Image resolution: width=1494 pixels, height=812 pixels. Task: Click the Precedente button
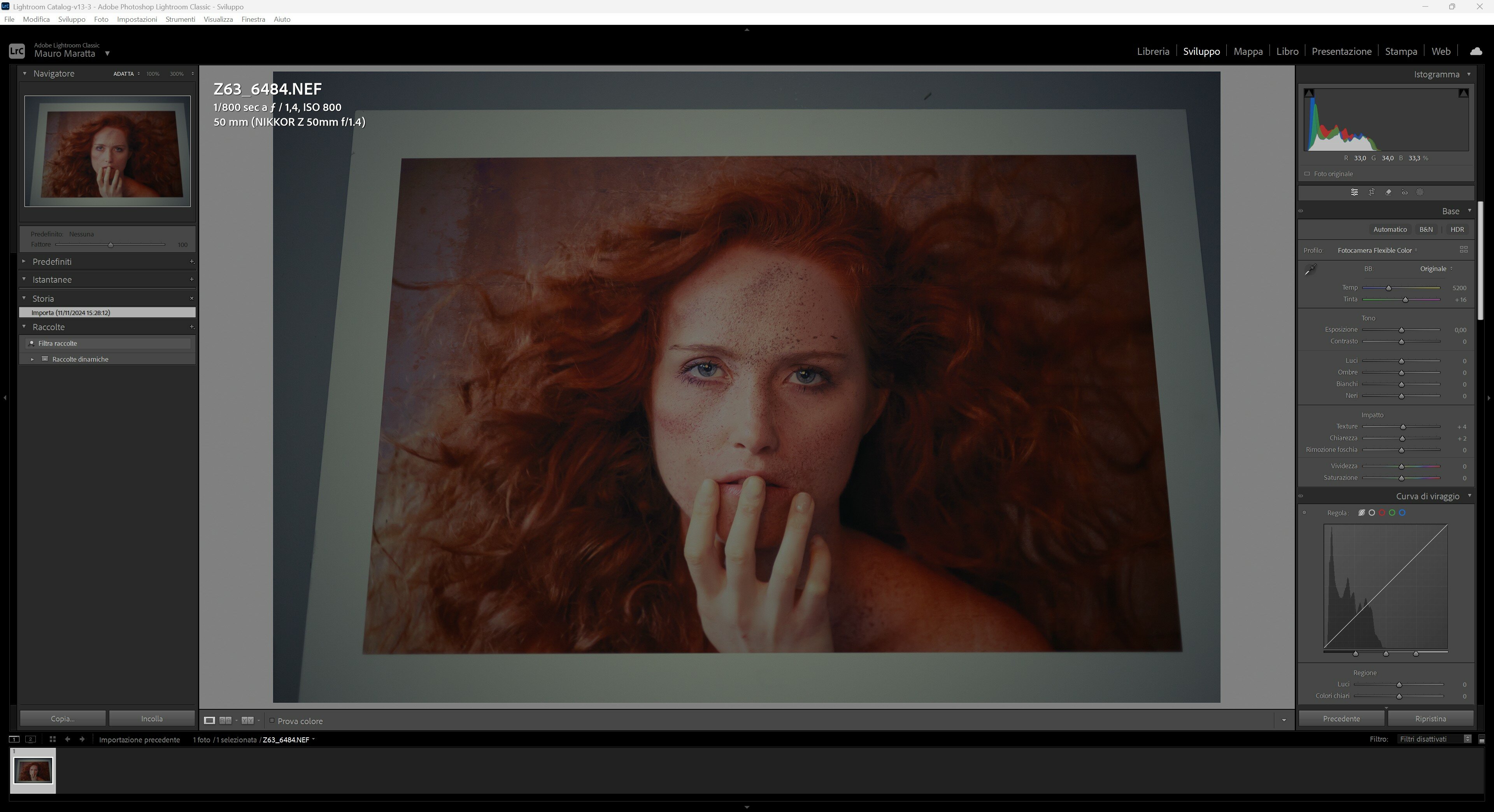[x=1341, y=719]
